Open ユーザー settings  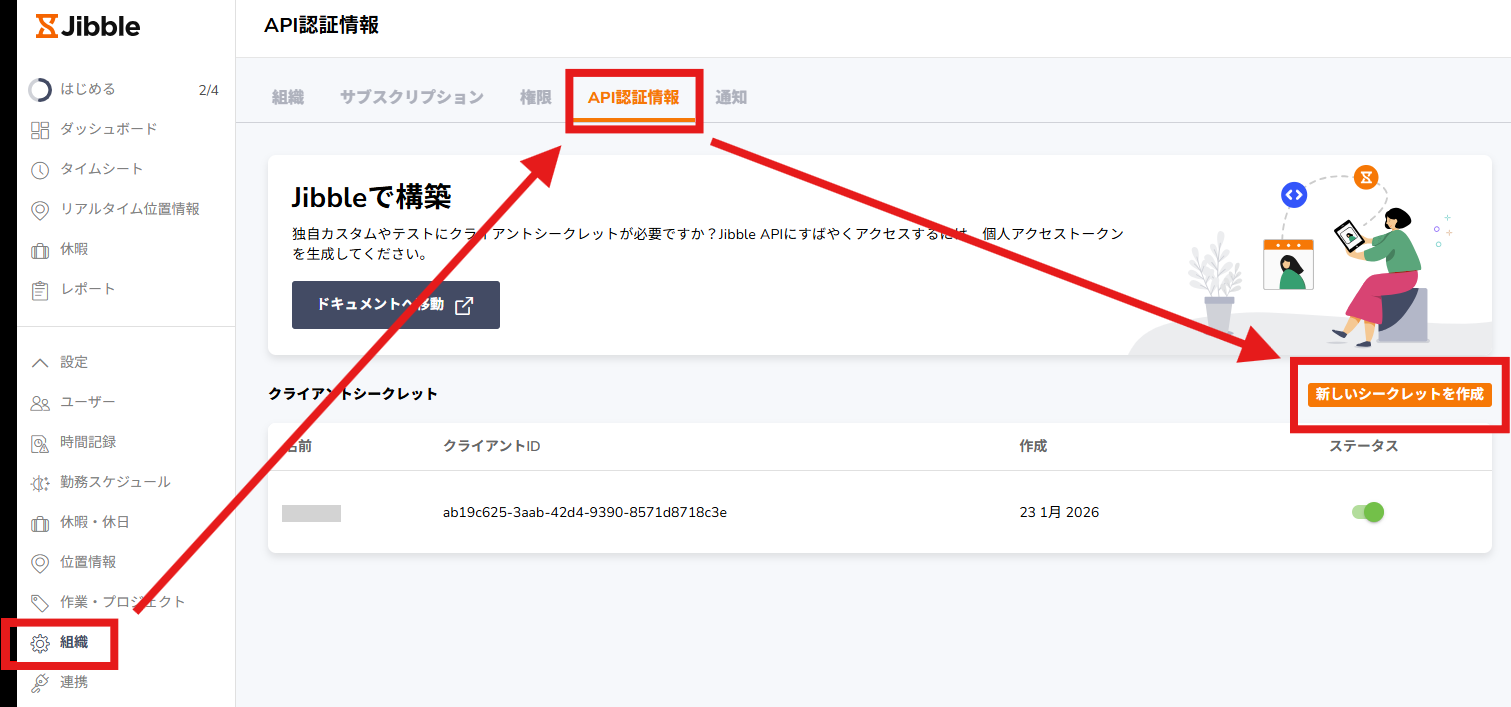click(x=88, y=402)
